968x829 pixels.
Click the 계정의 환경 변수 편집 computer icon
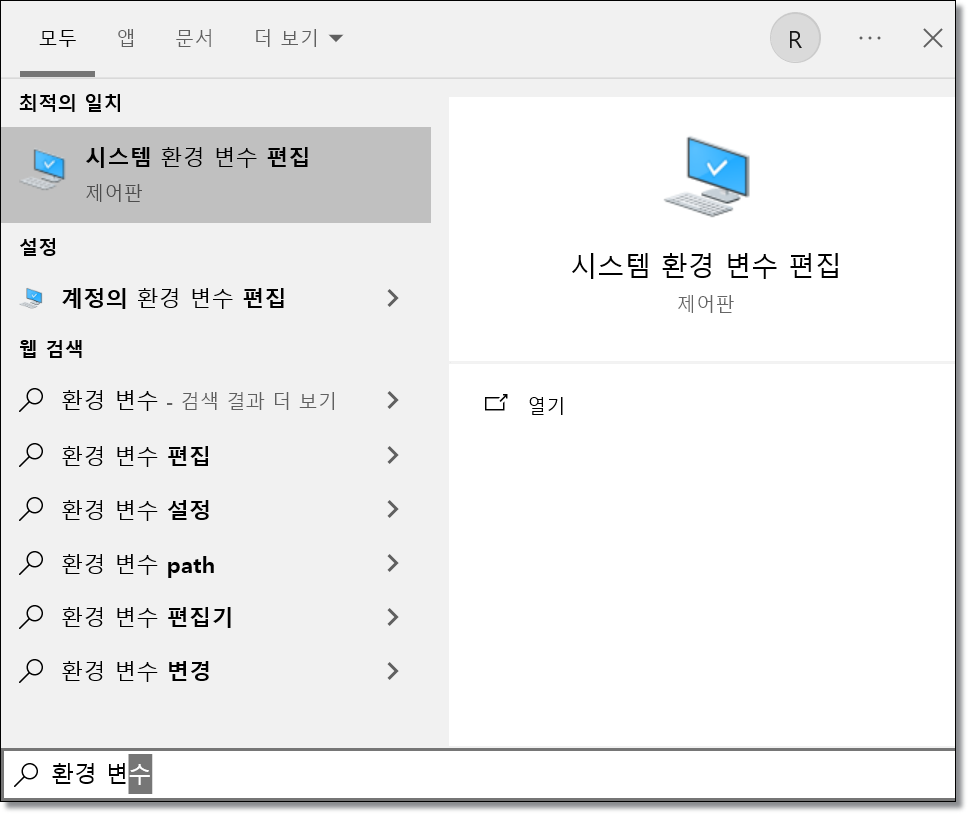pyautogui.click(x=31, y=298)
